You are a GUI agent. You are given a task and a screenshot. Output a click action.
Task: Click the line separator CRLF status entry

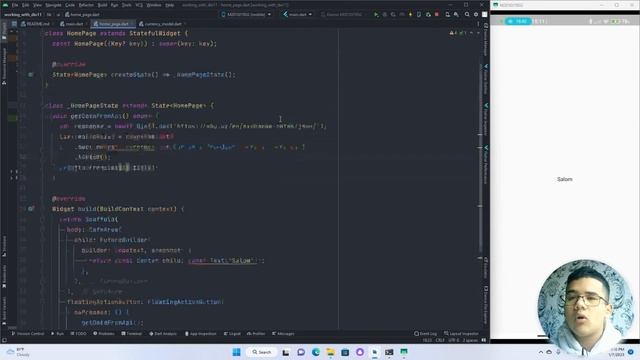(x=440, y=340)
